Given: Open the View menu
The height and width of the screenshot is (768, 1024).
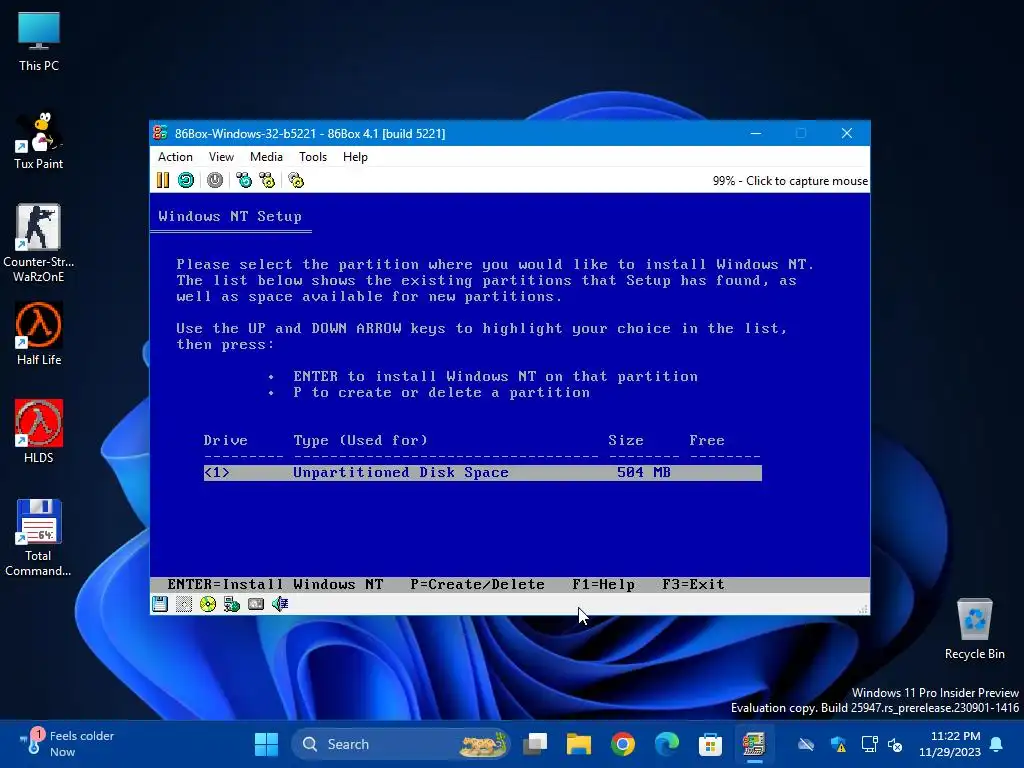Looking at the screenshot, I should [221, 157].
